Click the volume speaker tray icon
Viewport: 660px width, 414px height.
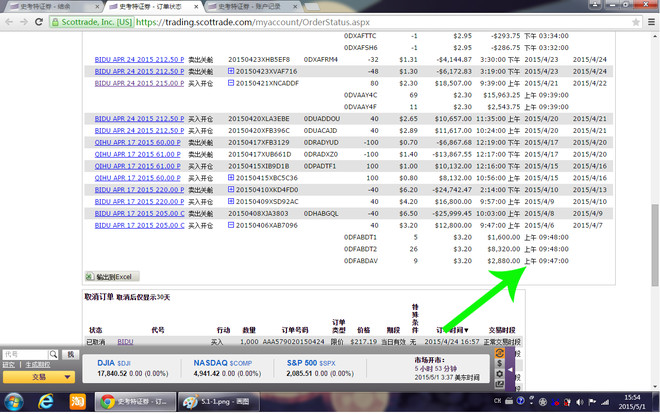pyautogui.click(x=580, y=402)
